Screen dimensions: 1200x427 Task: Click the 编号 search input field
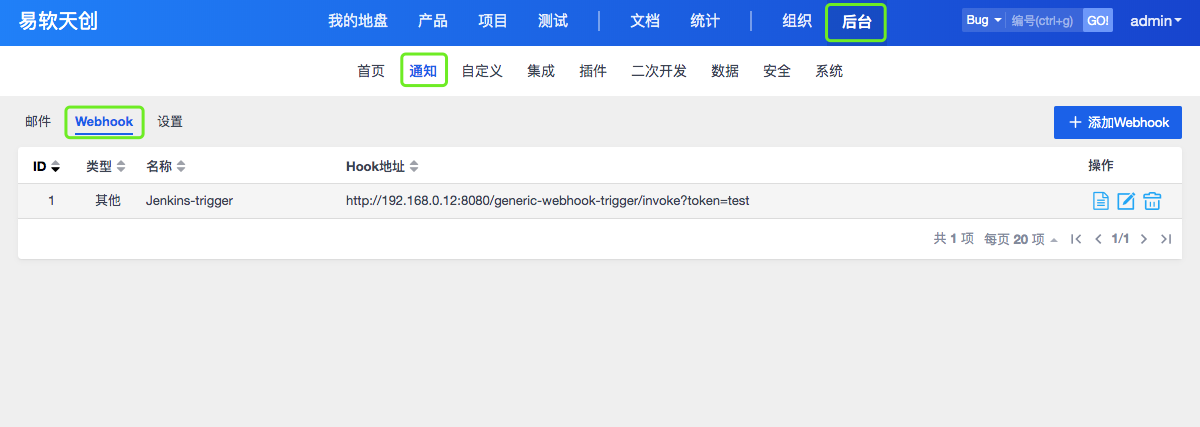pos(1042,20)
